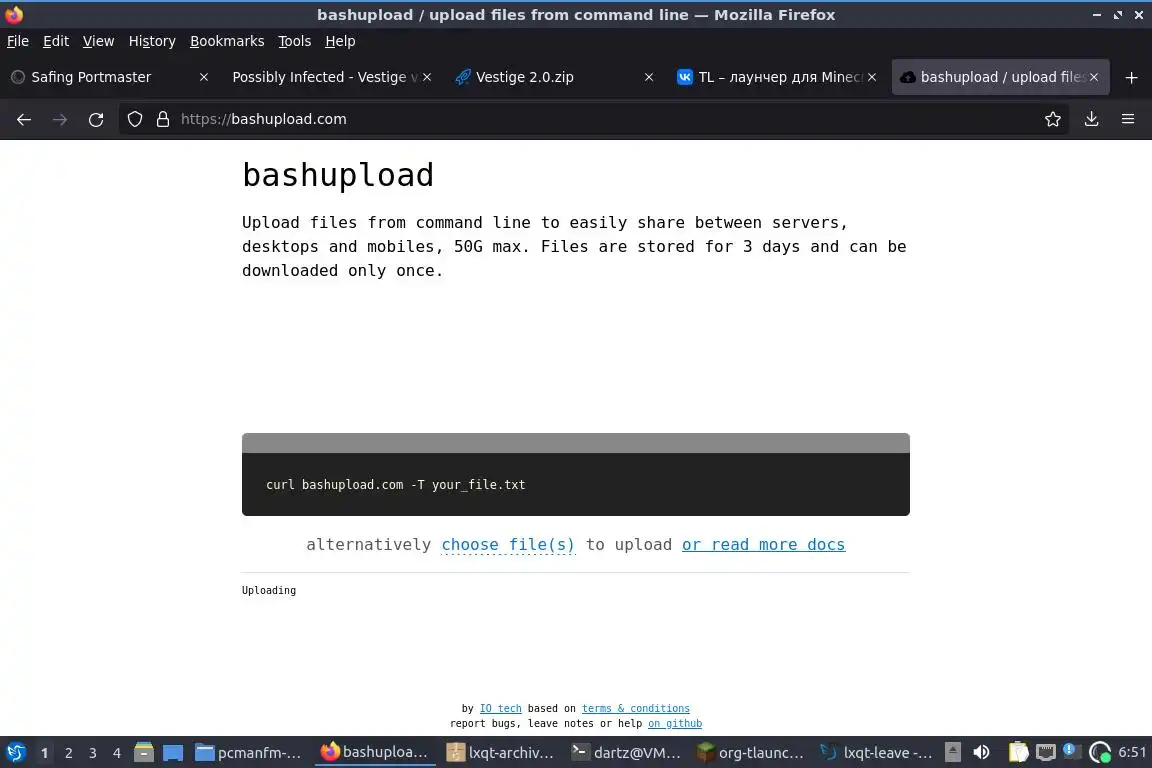
Task: Switch to the lxqt-archiver taskbar window
Action: pos(501,753)
